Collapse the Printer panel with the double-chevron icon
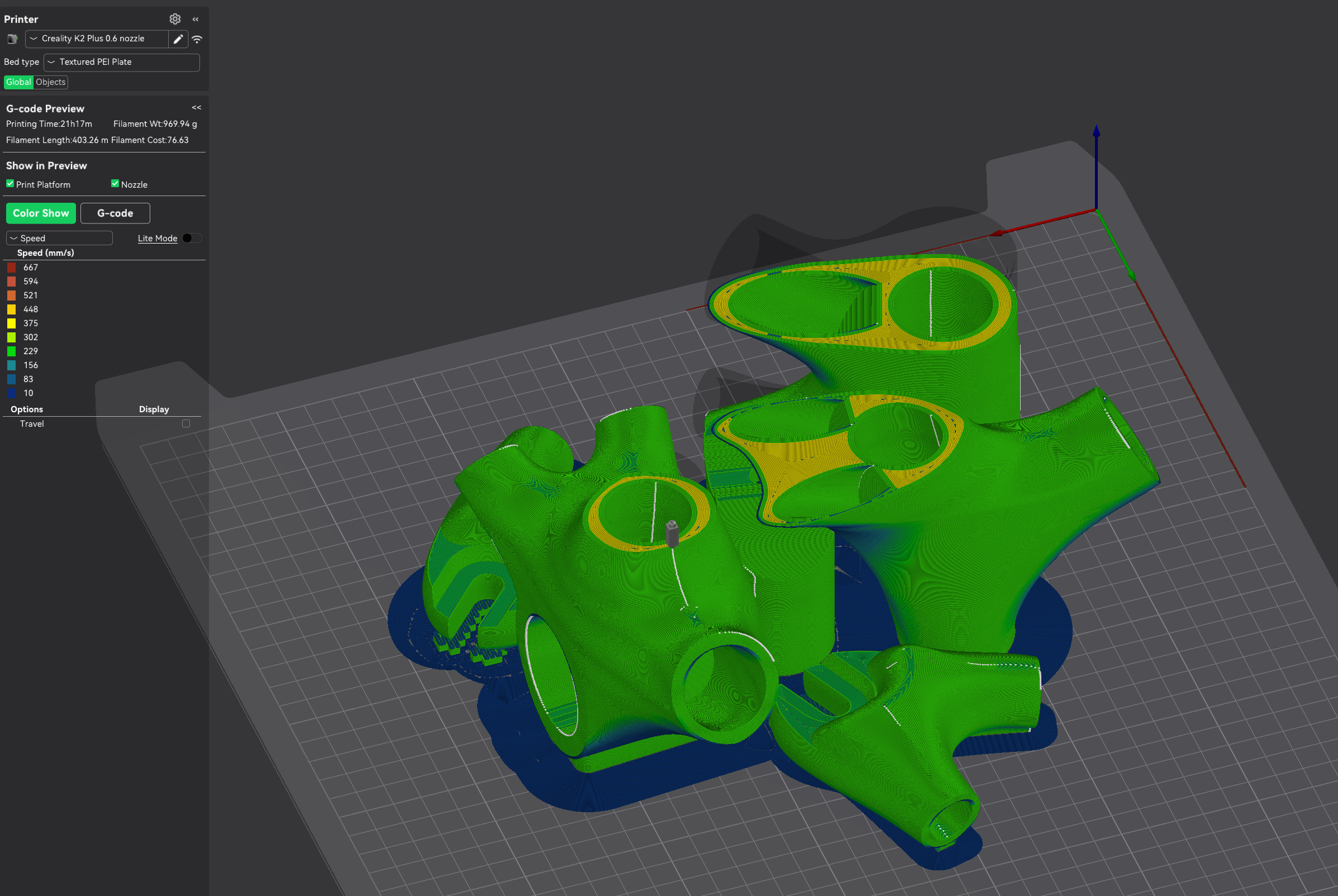This screenshot has height=896, width=1338. (x=196, y=19)
